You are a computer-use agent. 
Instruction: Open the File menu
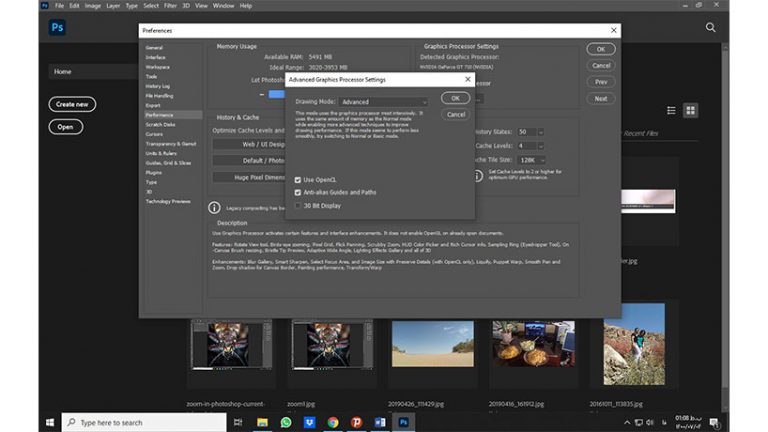59,6
